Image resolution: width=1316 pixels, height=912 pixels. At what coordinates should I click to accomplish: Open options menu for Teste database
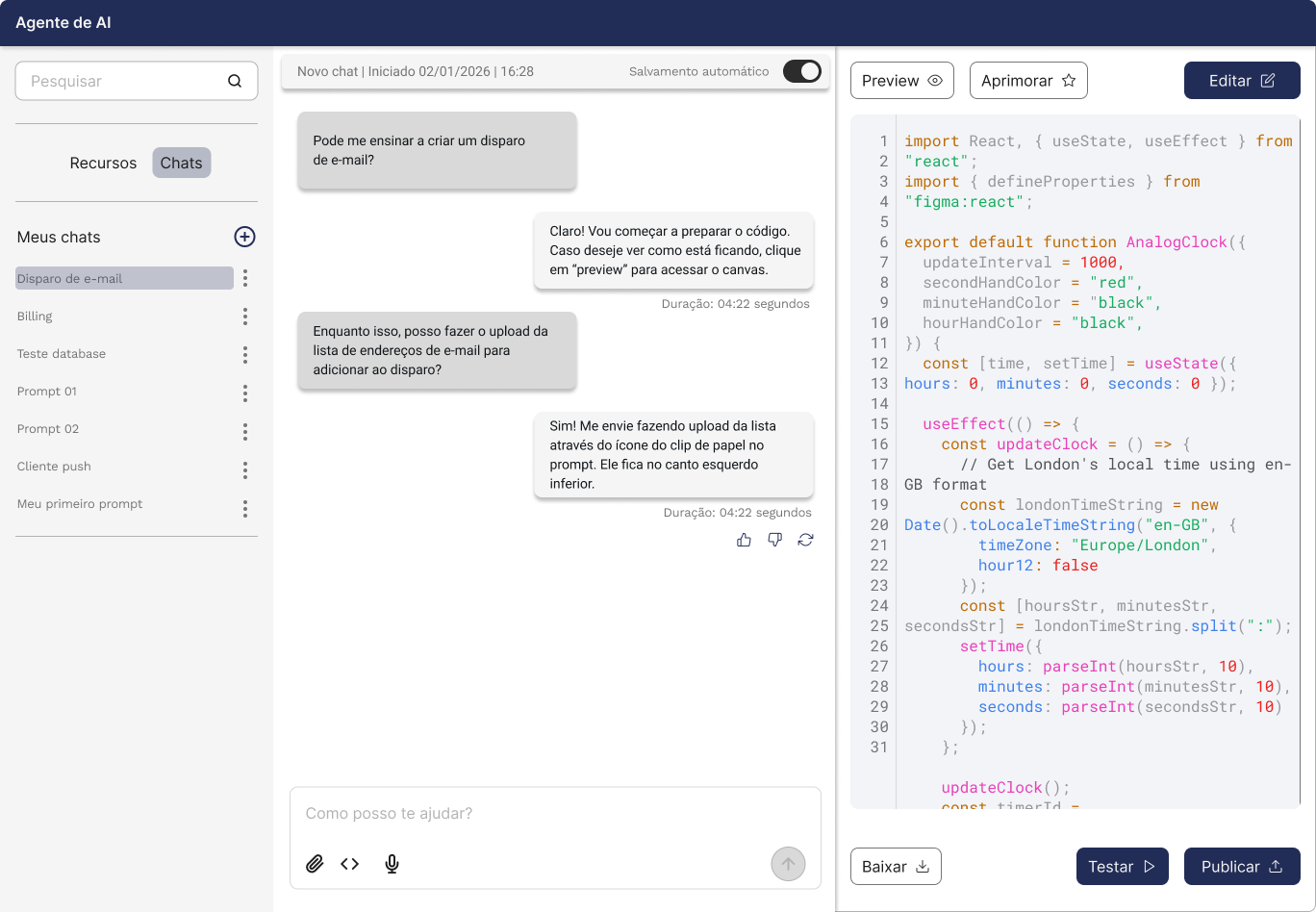(x=245, y=355)
